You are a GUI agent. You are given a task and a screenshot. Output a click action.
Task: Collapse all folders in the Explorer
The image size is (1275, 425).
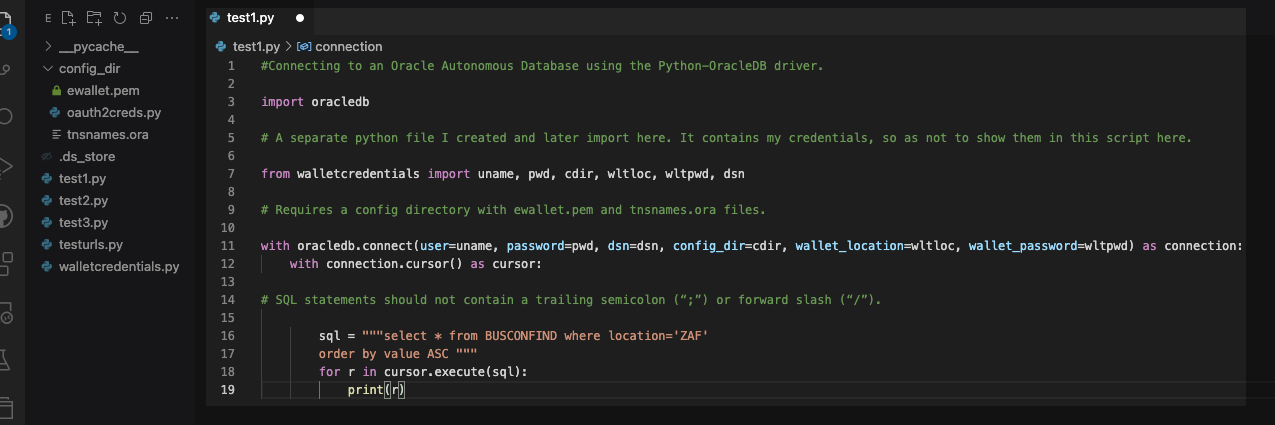(x=146, y=17)
